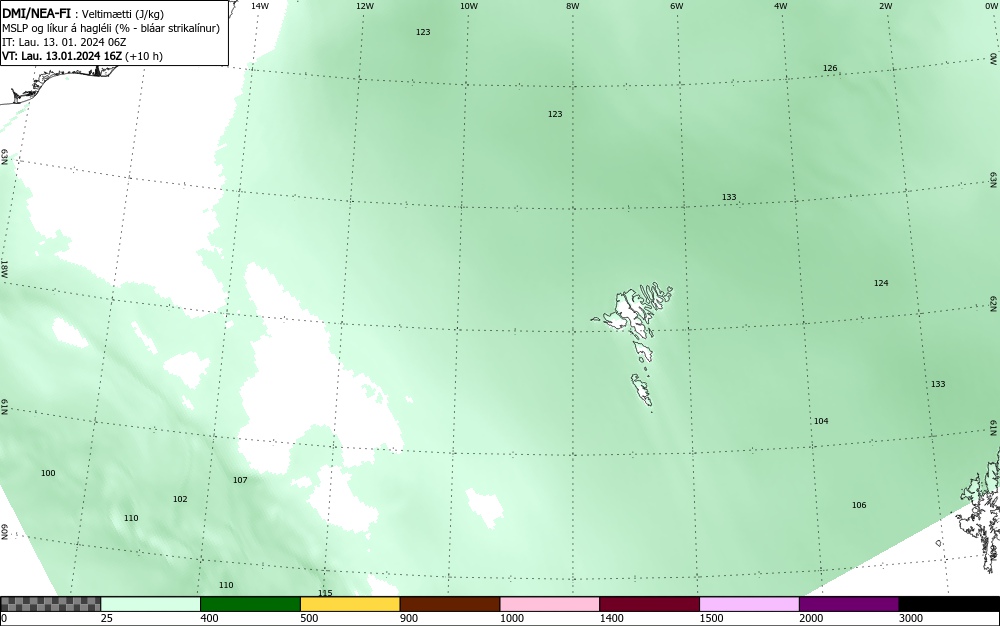Click the map value 126
The width and height of the screenshot is (1000, 626).
pyautogui.click(x=830, y=68)
